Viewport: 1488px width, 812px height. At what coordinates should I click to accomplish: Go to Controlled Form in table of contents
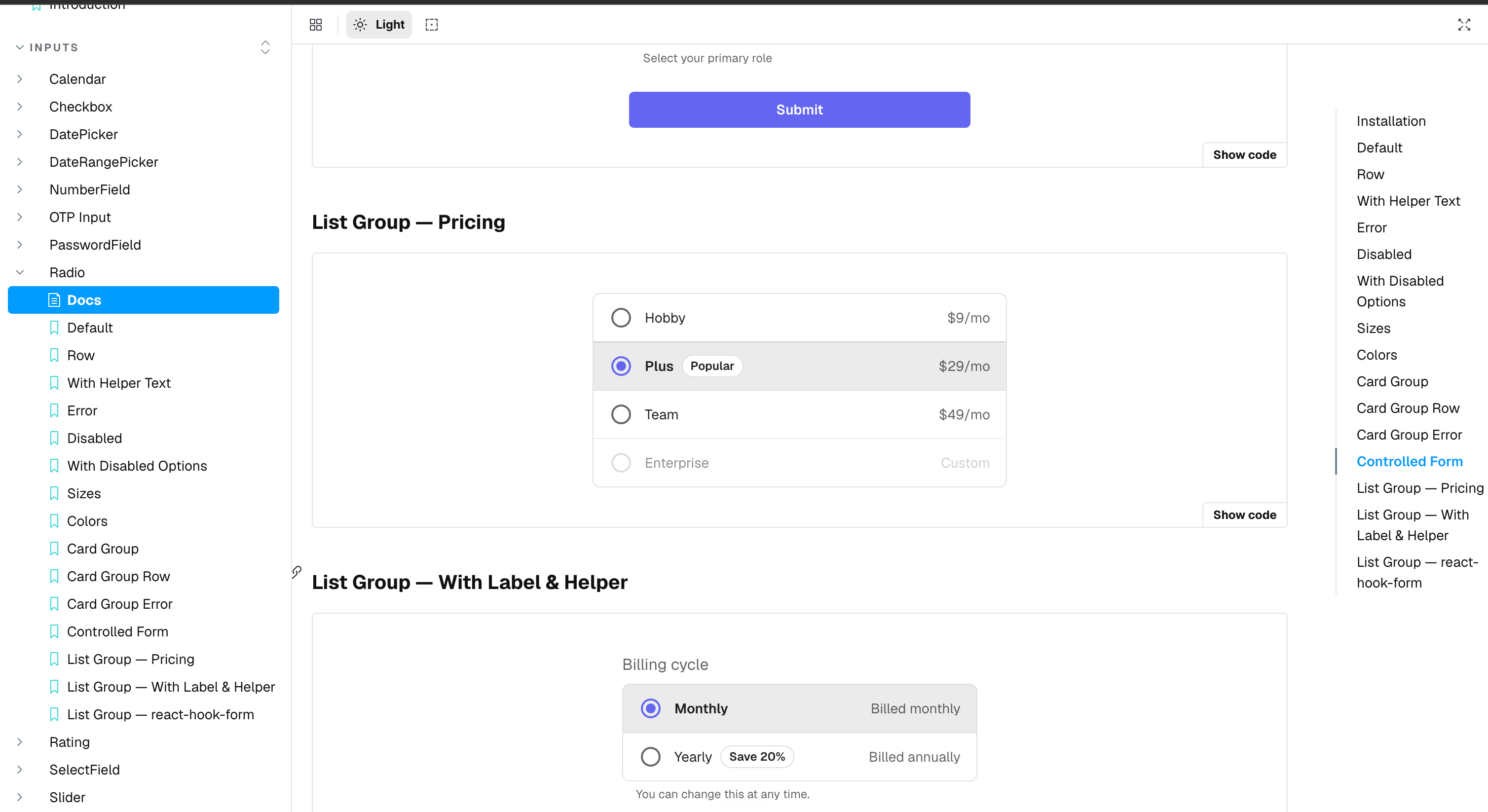[x=1410, y=461]
